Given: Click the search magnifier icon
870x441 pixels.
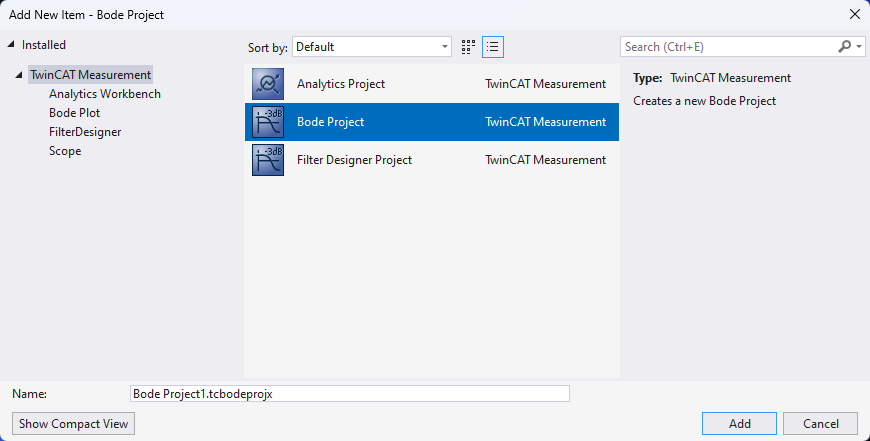Looking at the screenshot, I should click(x=844, y=47).
